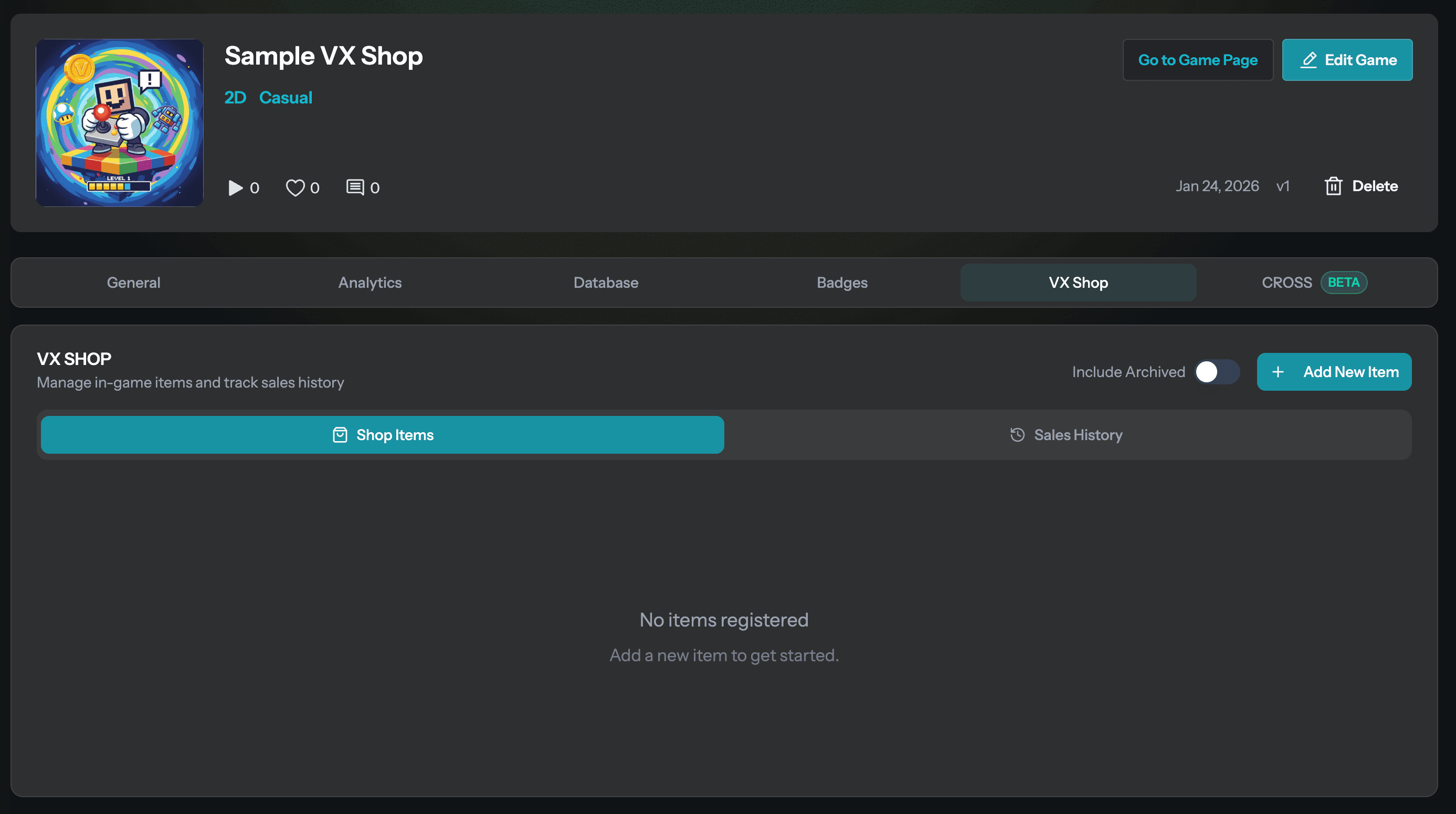1456x814 pixels.
Task: Open the General tab
Action: (x=133, y=282)
